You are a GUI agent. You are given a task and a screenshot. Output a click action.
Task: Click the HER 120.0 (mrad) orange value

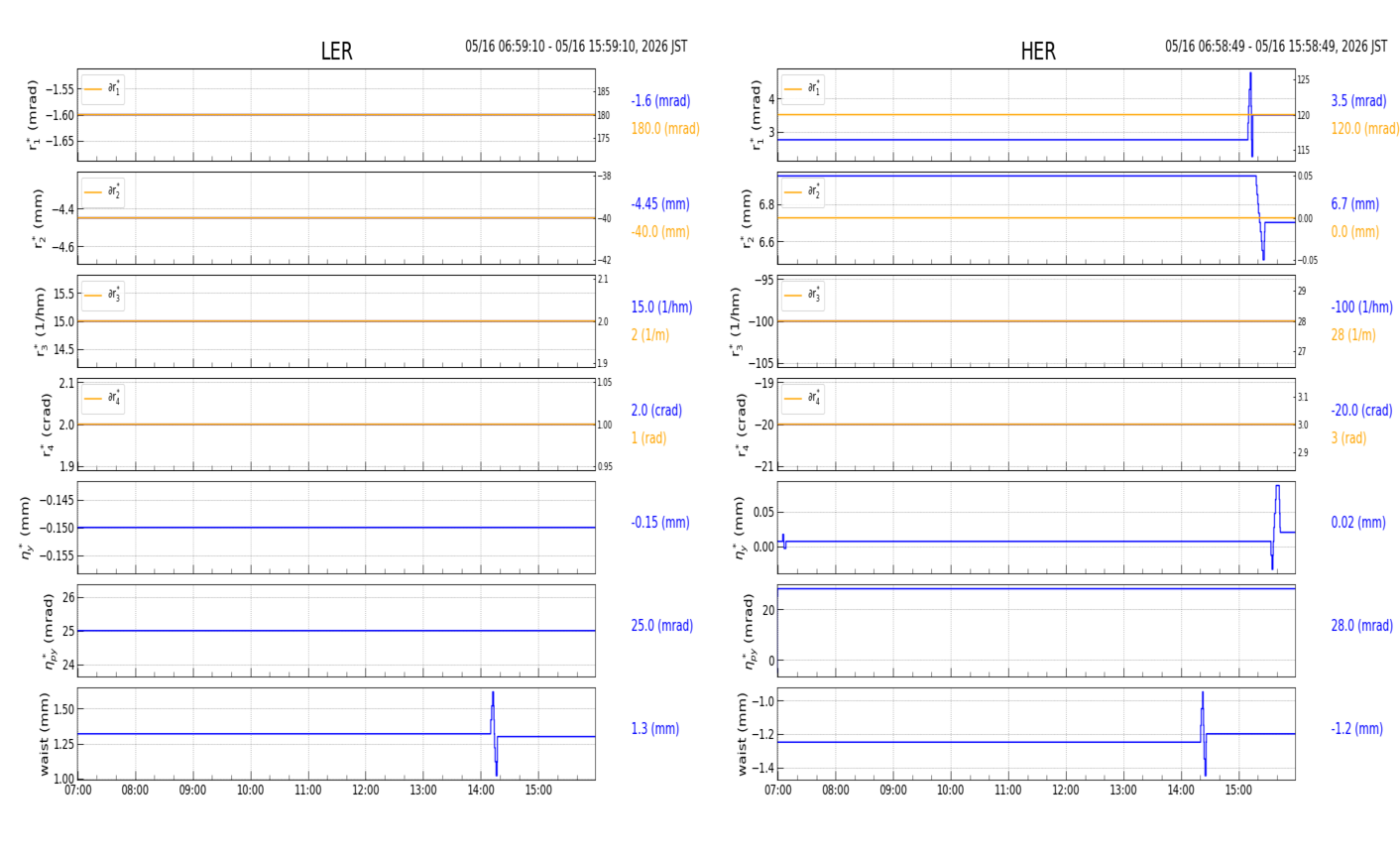1365,129
